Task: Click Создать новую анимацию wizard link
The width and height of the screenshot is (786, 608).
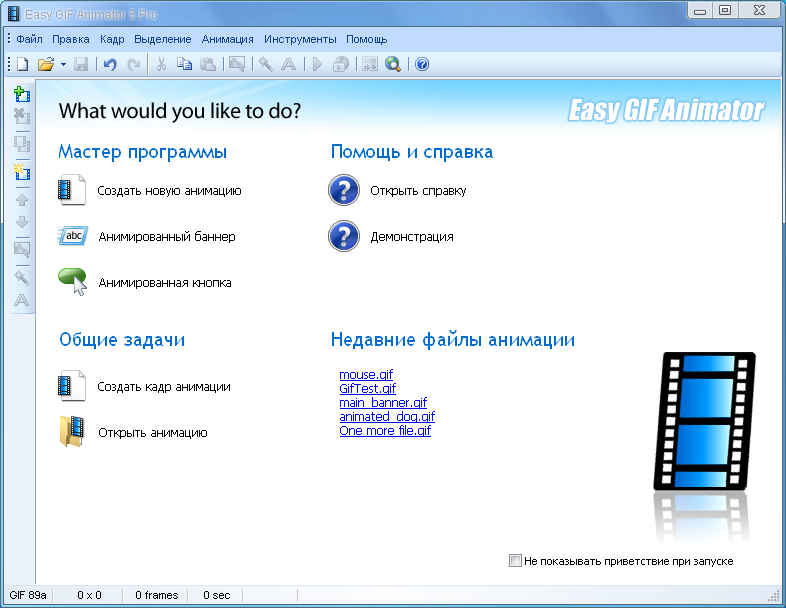Action: pos(169,191)
